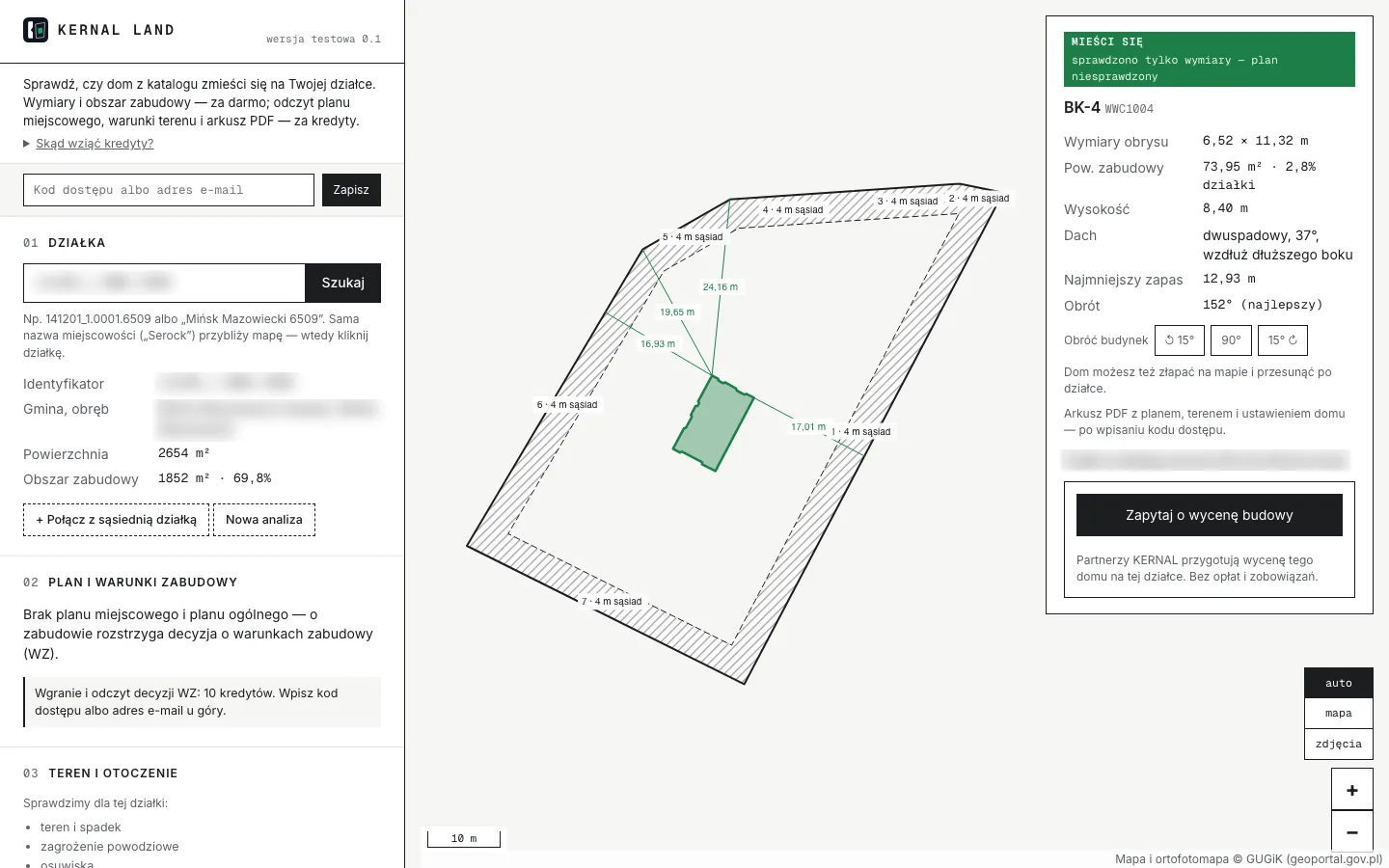Click boundary label "2 · 4 m sąsiad"
The image size is (1389, 868).
click(x=979, y=199)
